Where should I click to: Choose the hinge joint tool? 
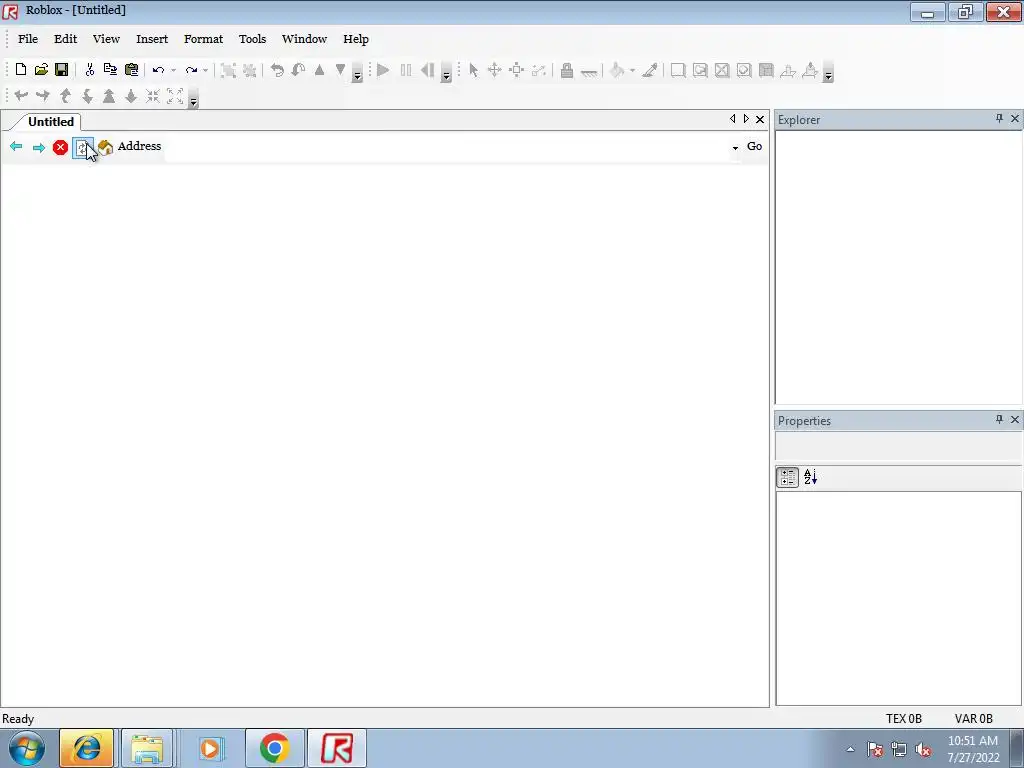[x=788, y=70]
